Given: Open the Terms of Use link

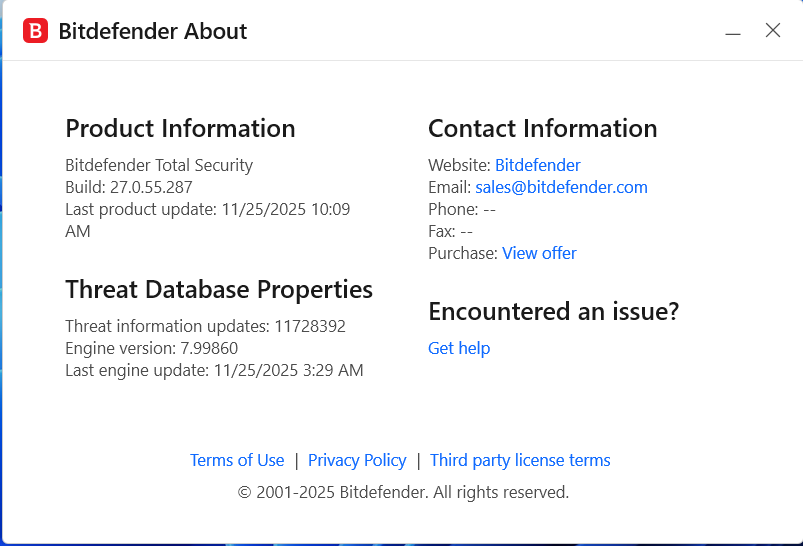Looking at the screenshot, I should pos(237,460).
